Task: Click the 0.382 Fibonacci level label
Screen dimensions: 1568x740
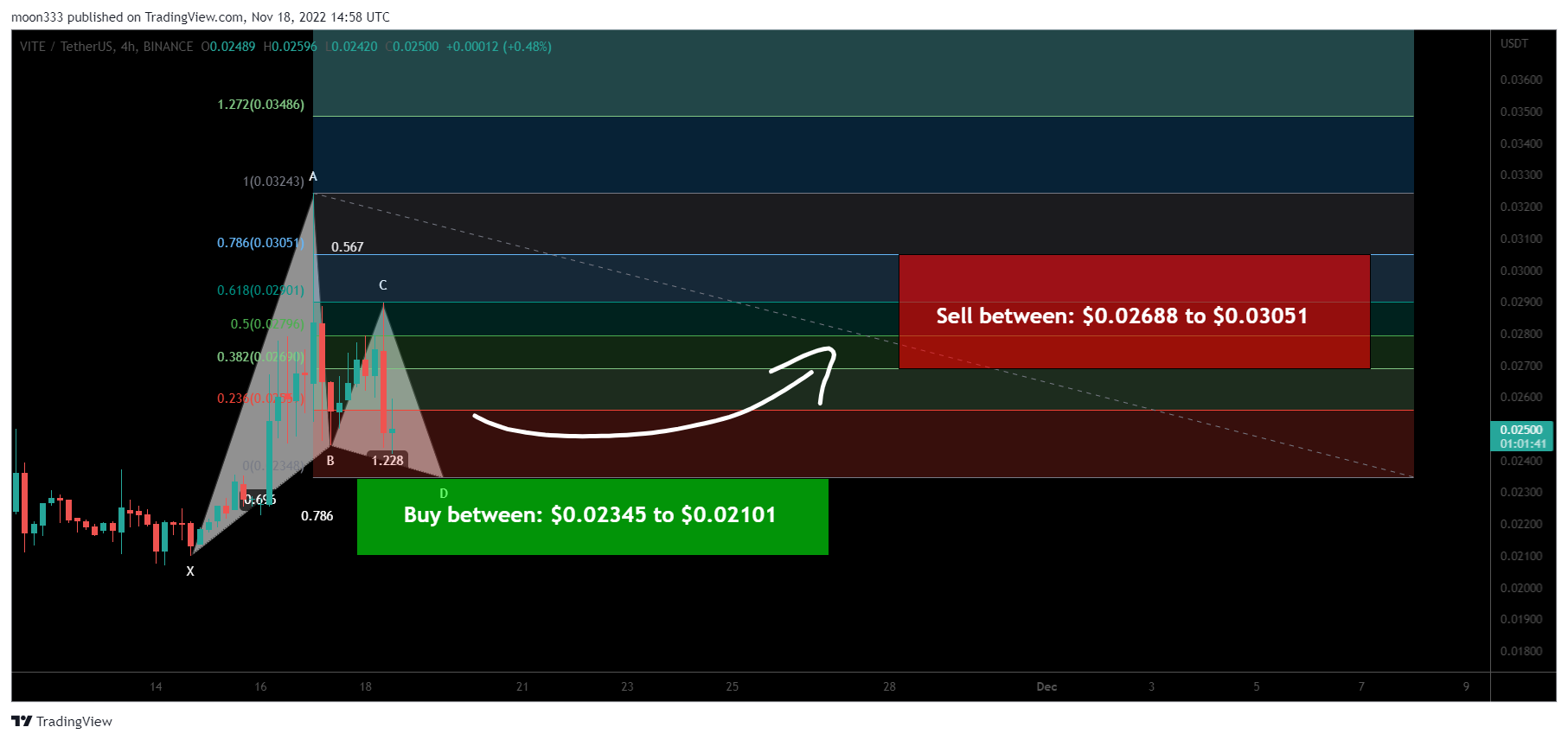Action: pos(260,357)
